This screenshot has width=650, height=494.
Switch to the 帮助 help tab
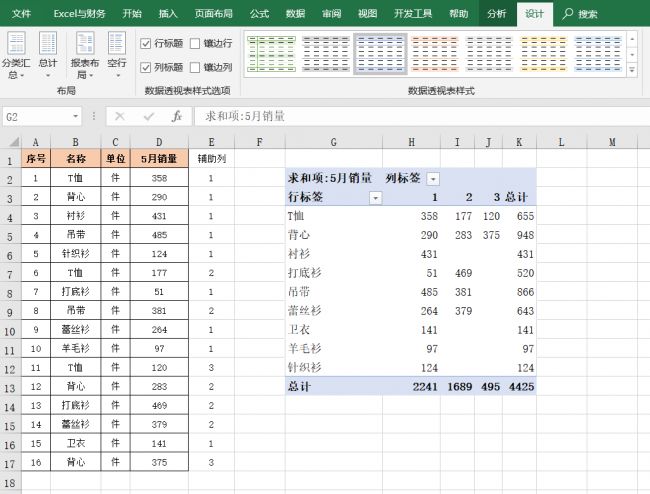(x=458, y=14)
